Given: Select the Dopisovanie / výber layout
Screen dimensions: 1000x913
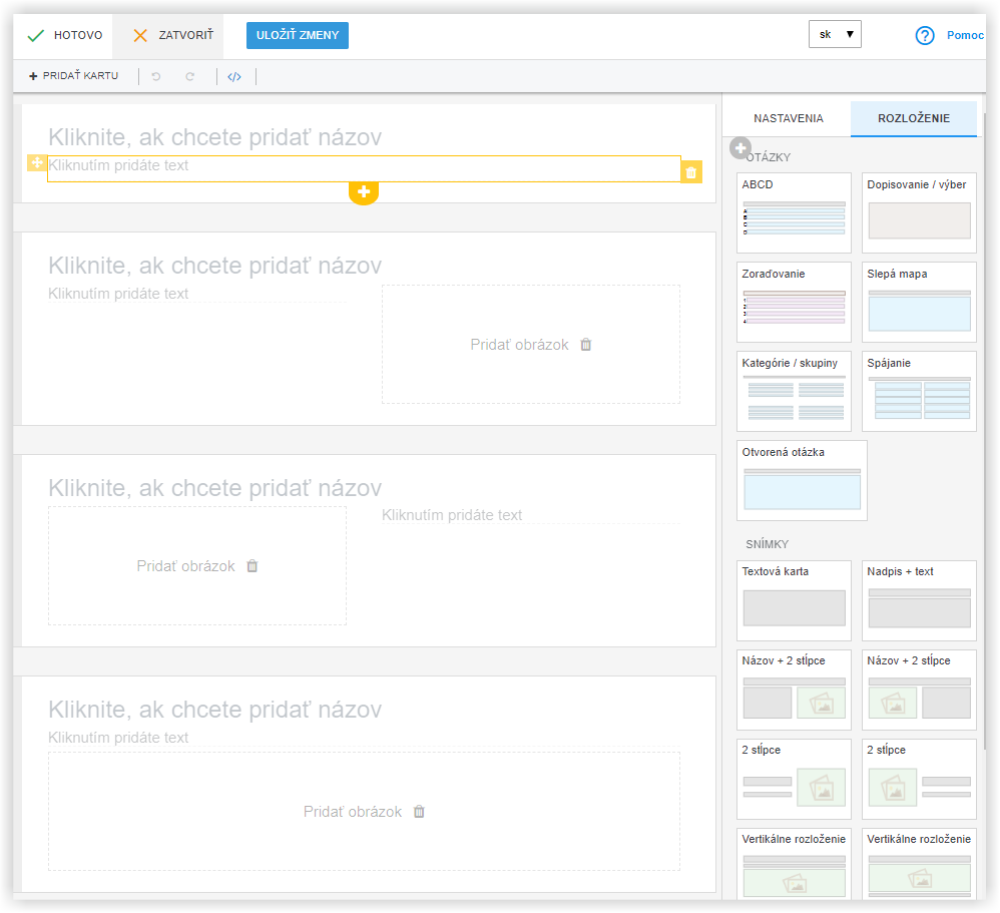Looking at the screenshot, I should coord(919,212).
